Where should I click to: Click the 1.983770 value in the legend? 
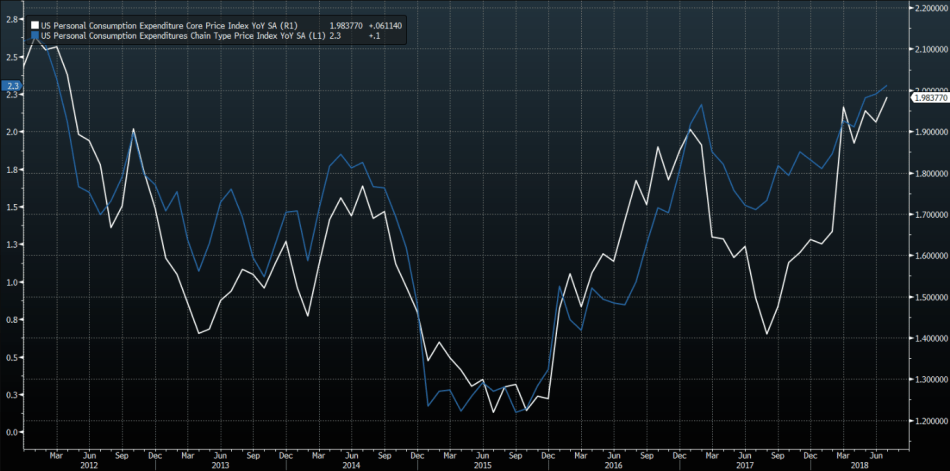(346, 26)
